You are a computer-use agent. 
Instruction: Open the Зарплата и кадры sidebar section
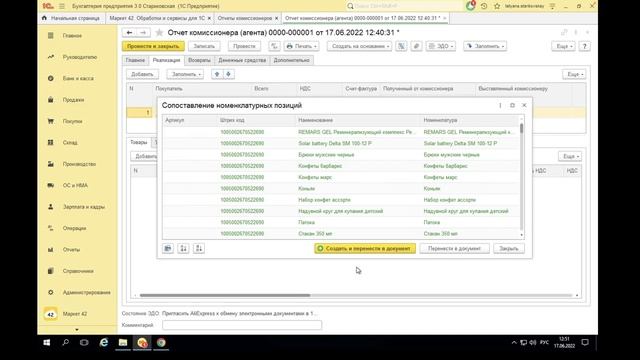[x=84, y=207]
